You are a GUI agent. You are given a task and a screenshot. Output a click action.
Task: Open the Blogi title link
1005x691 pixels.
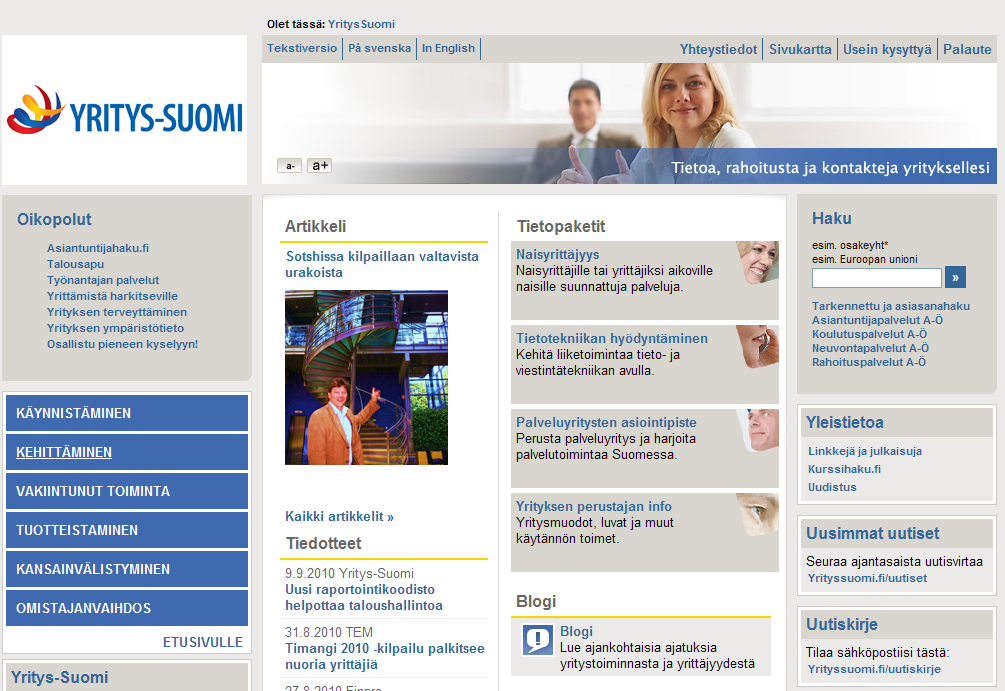click(x=576, y=631)
